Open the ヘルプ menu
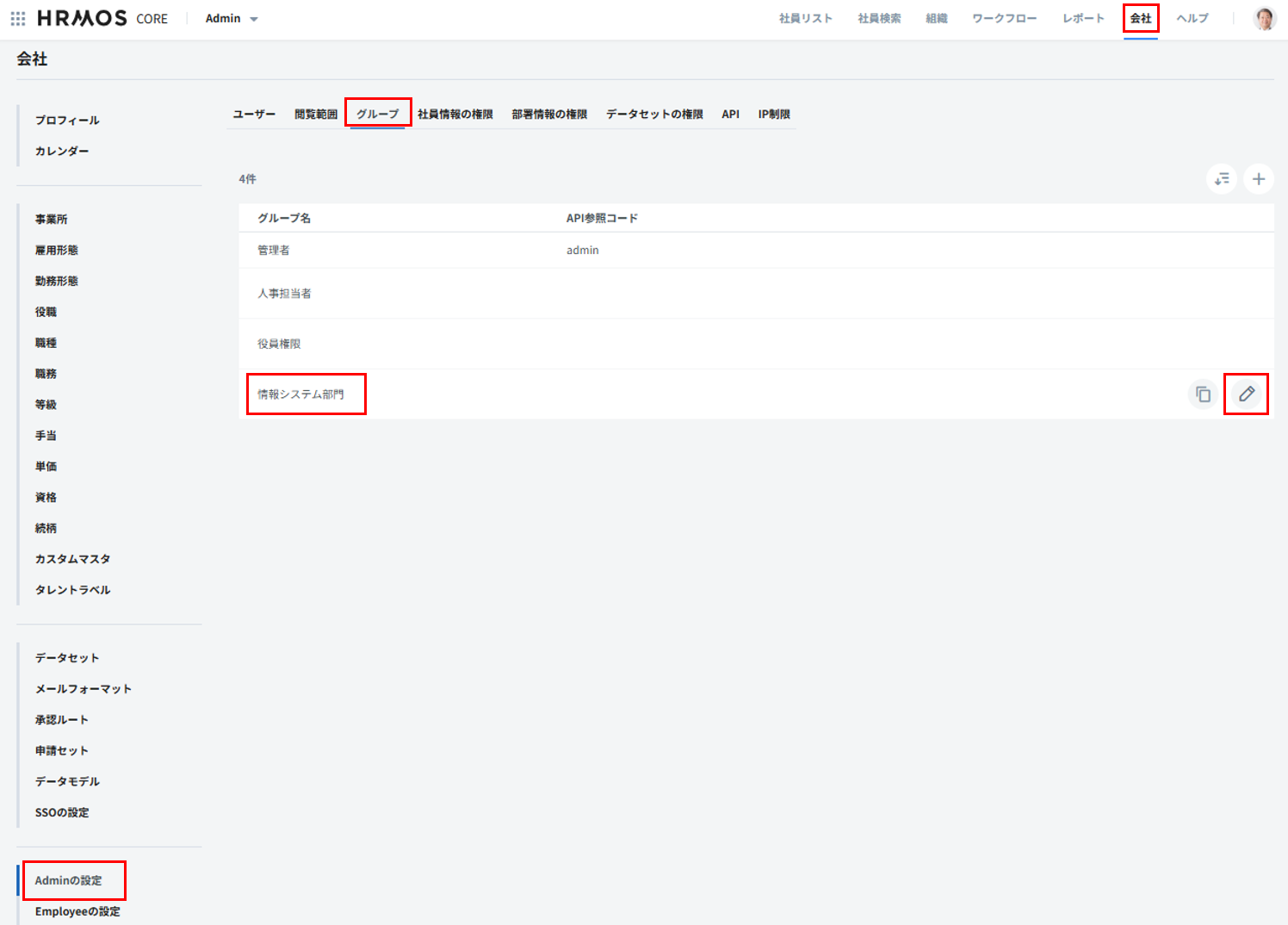Image resolution: width=1288 pixels, height=925 pixels. (x=1192, y=18)
